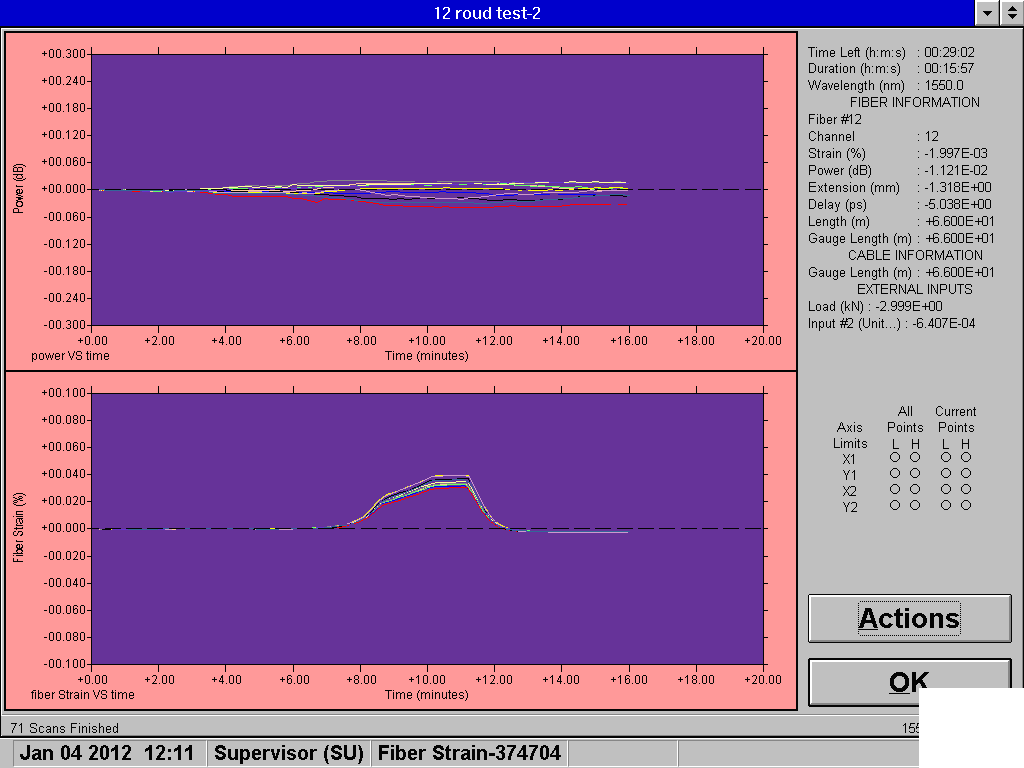
Task: Click the minimize down-arrow in title bar
Action: pyautogui.click(x=988, y=12)
